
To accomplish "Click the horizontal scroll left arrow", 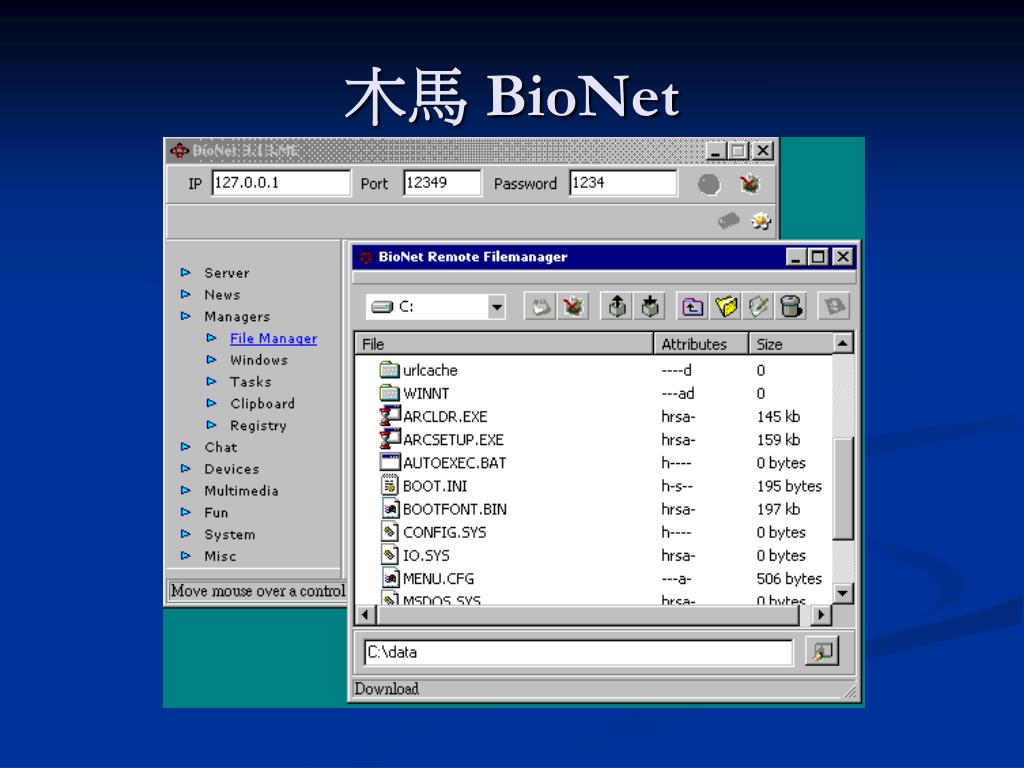I will point(365,615).
